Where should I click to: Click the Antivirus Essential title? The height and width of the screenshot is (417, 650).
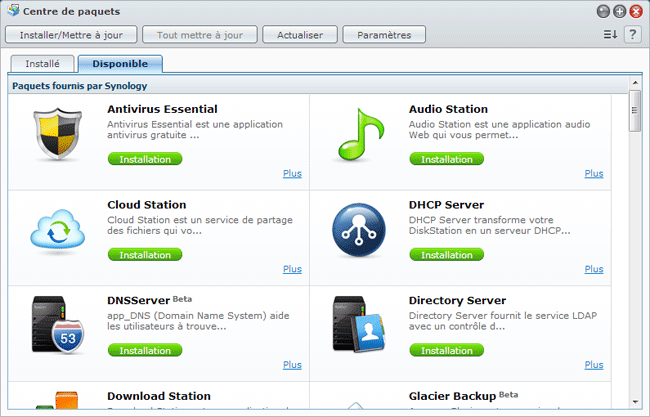pos(162,109)
